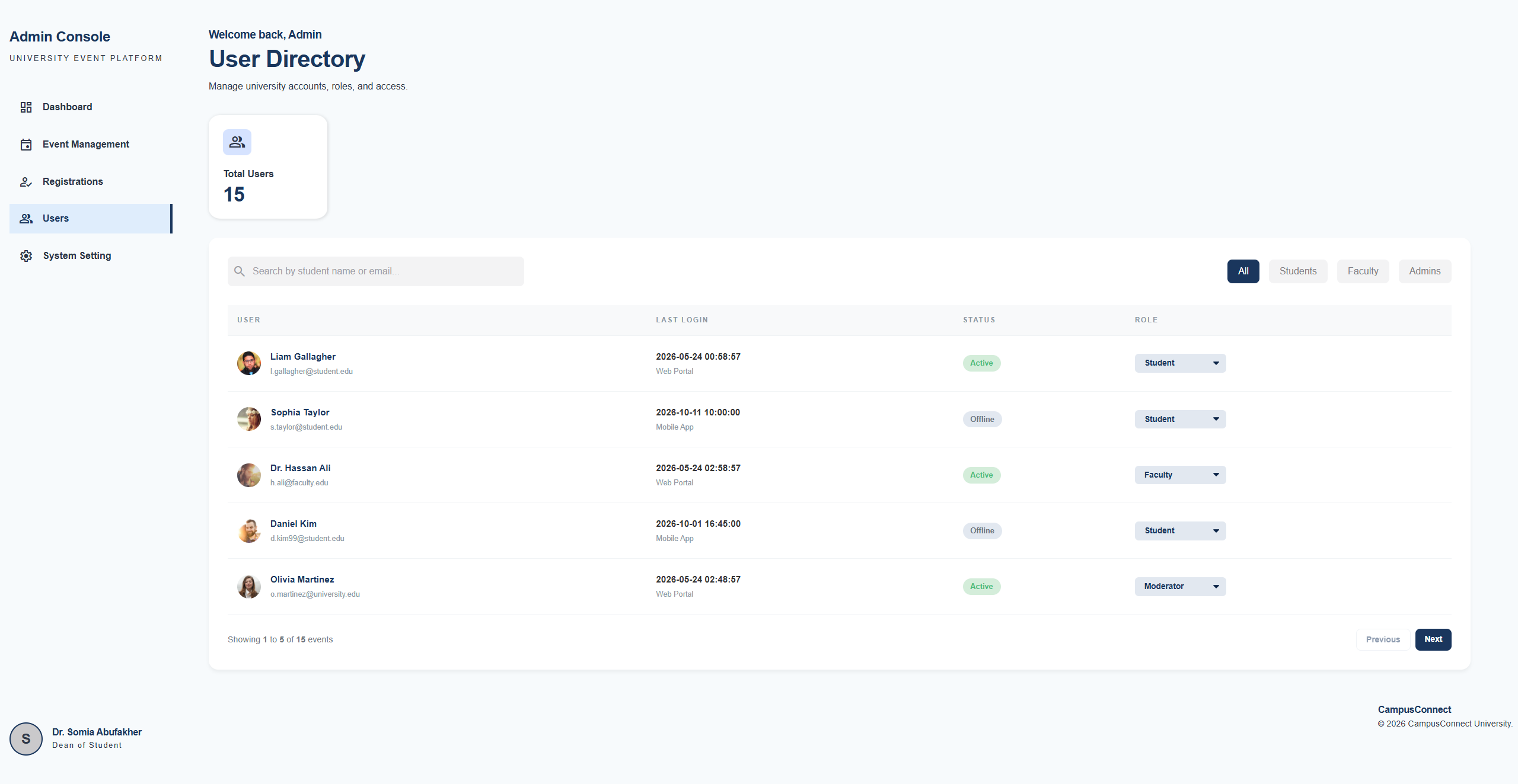Click Olivia Martinez's Active status badge

(982, 587)
